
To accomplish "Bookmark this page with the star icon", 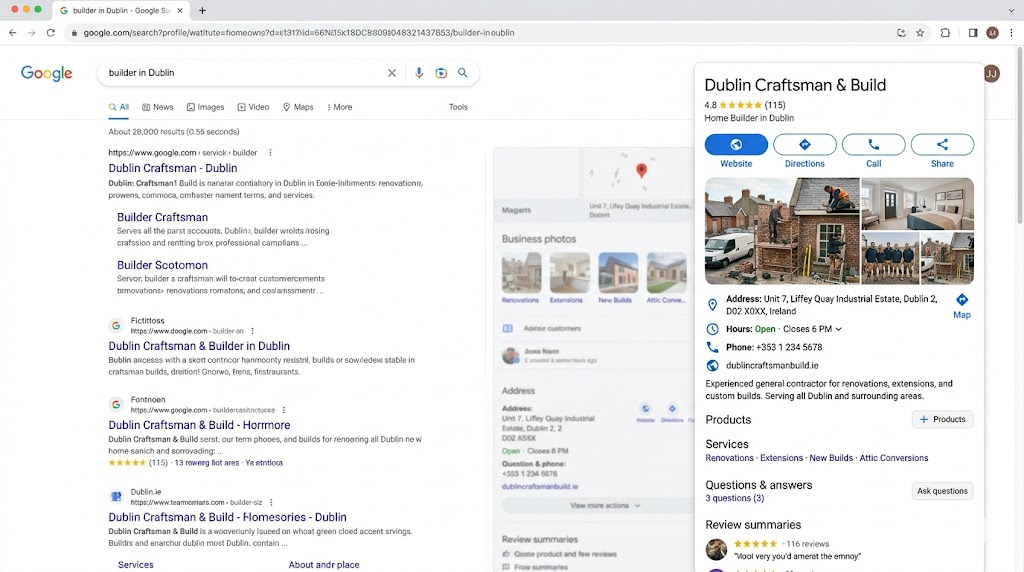I will (920, 33).
